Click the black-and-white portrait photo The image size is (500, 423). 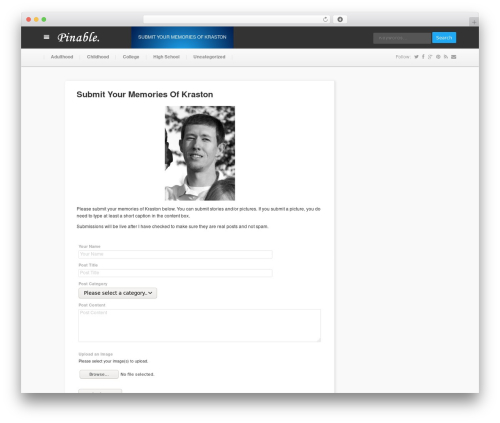pos(200,153)
